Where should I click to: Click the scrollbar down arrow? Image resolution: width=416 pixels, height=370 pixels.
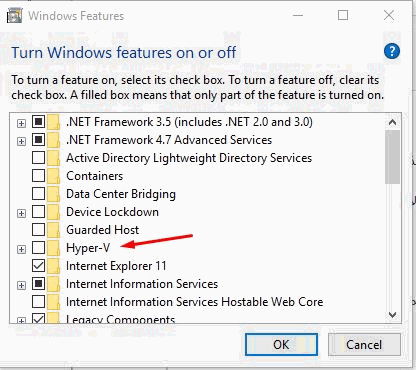(392, 315)
